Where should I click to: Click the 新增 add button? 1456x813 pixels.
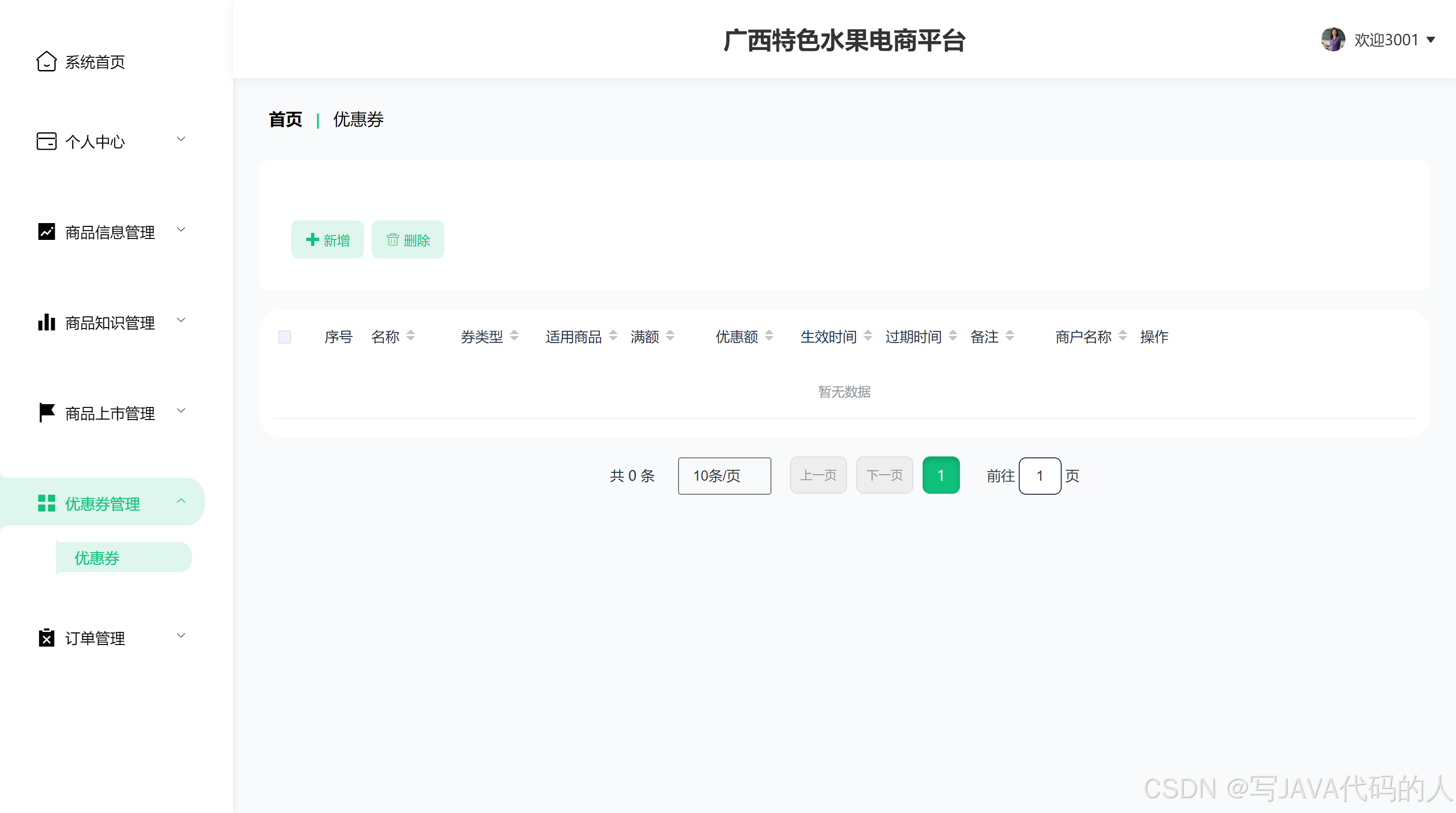pos(328,240)
